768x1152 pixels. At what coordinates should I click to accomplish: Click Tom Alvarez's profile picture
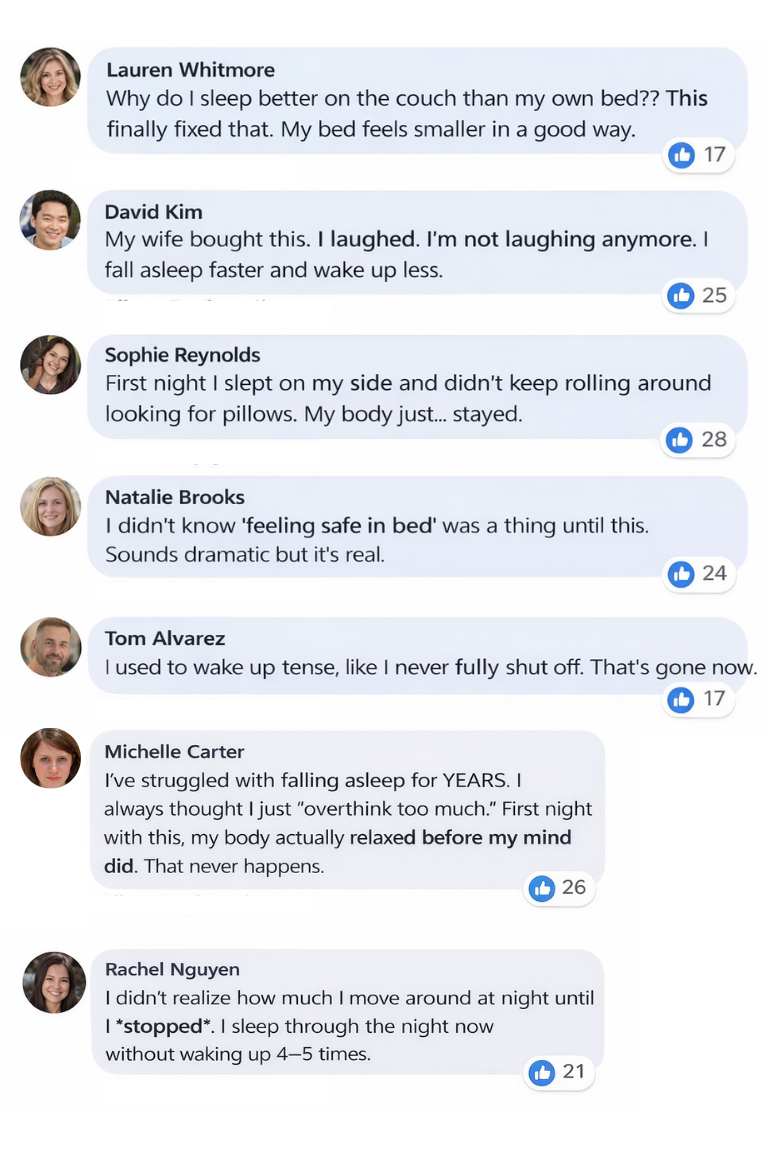[50, 647]
